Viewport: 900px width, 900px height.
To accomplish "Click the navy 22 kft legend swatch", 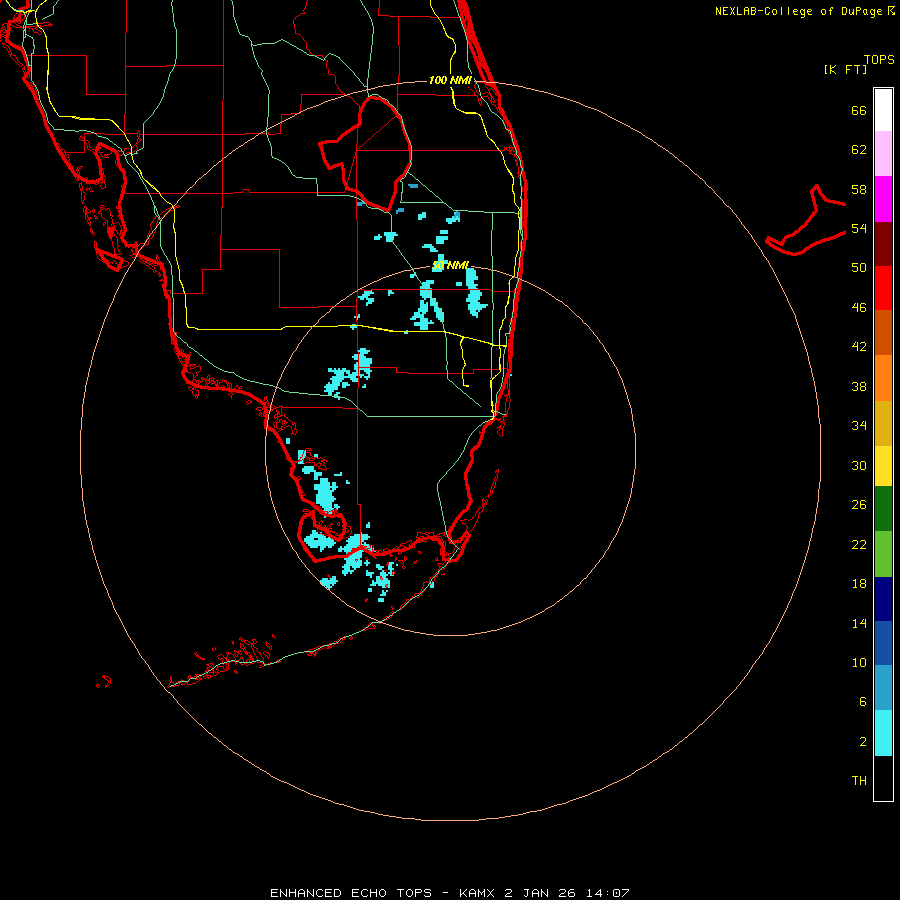I will 883,599.
